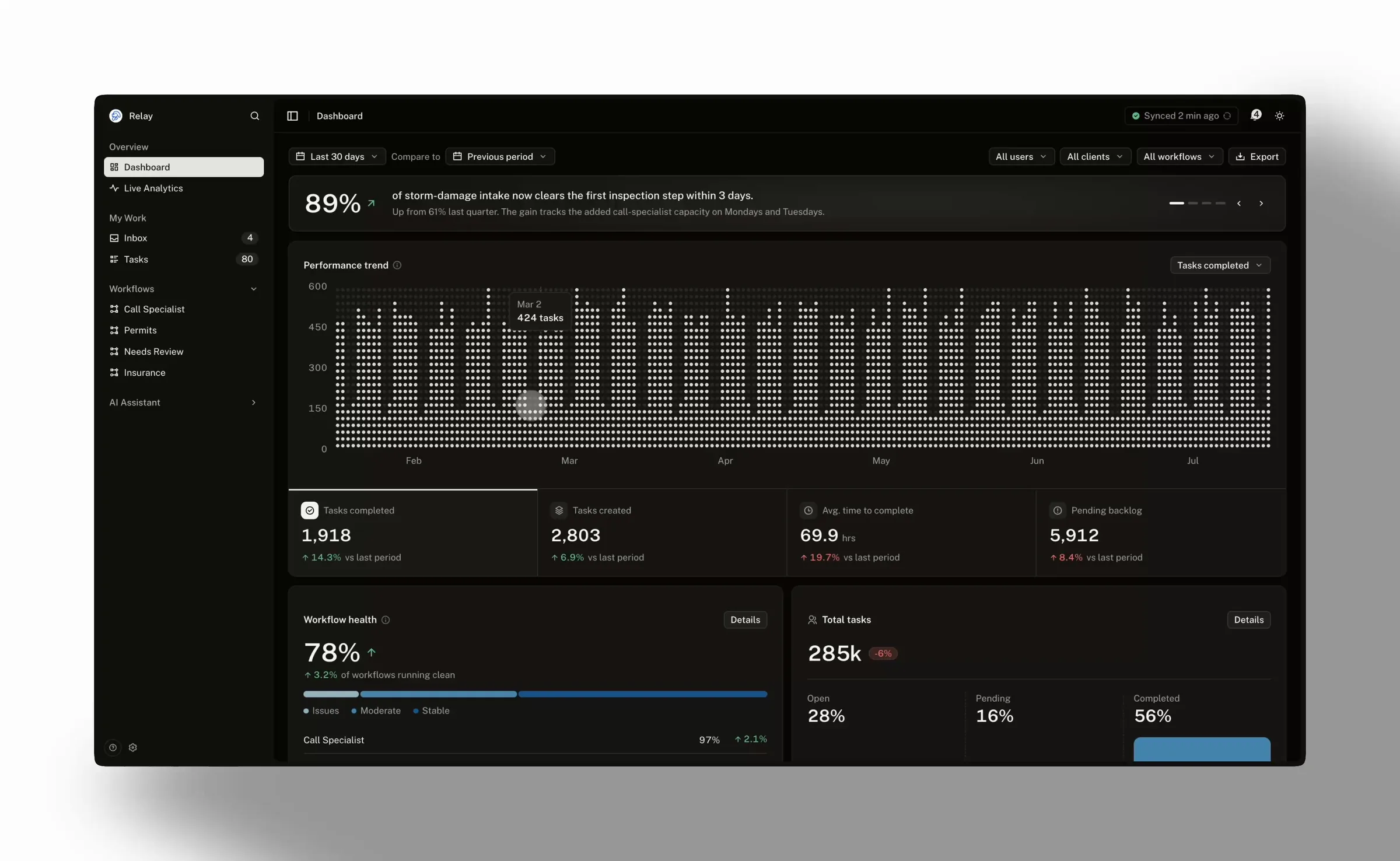Click the Total tasks people icon
The height and width of the screenshot is (861, 1400).
point(812,619)
